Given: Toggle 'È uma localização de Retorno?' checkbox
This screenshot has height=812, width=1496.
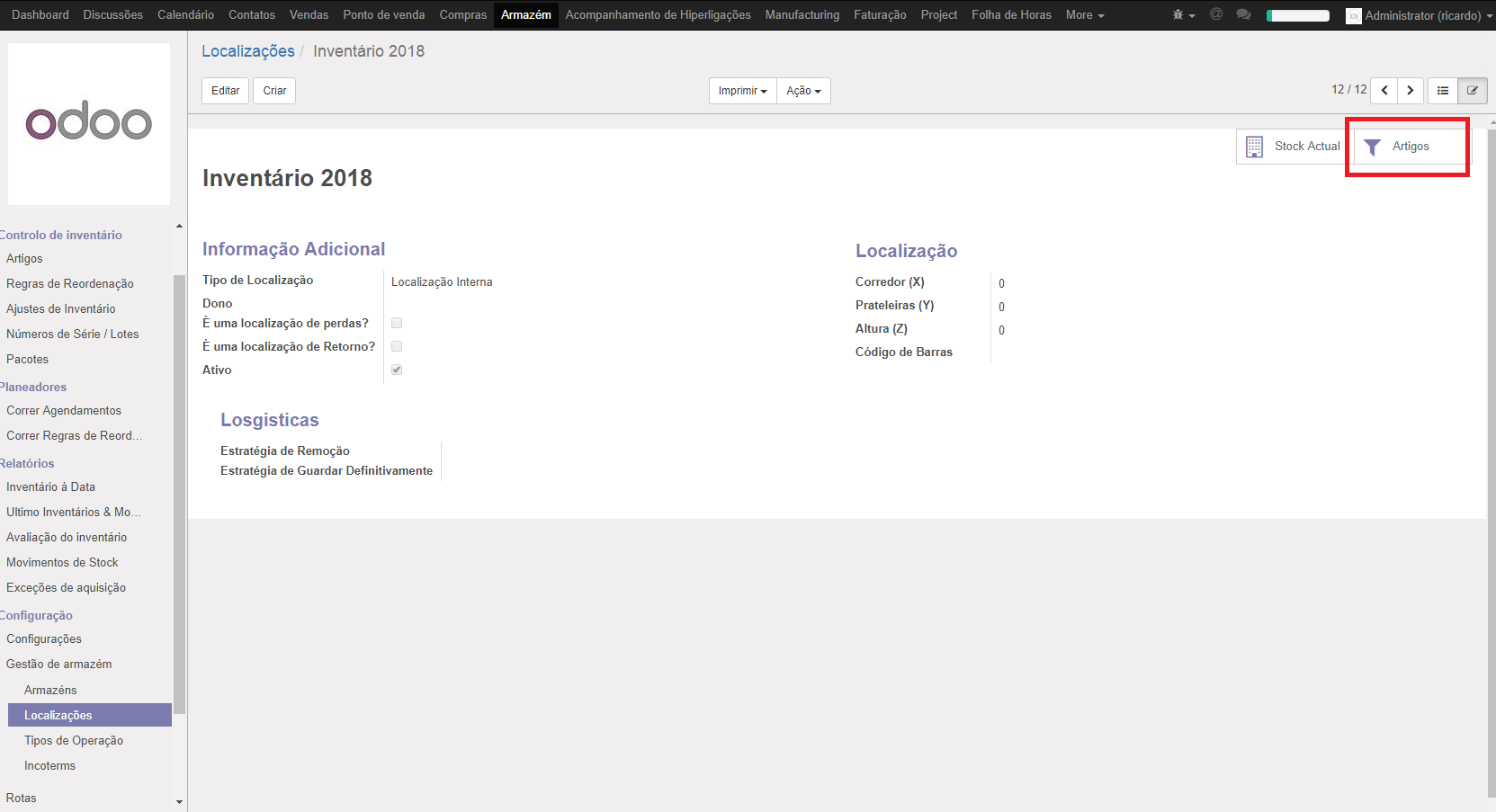Looking at the screenshot, I should pyautogui.click(x=397, y=346).
